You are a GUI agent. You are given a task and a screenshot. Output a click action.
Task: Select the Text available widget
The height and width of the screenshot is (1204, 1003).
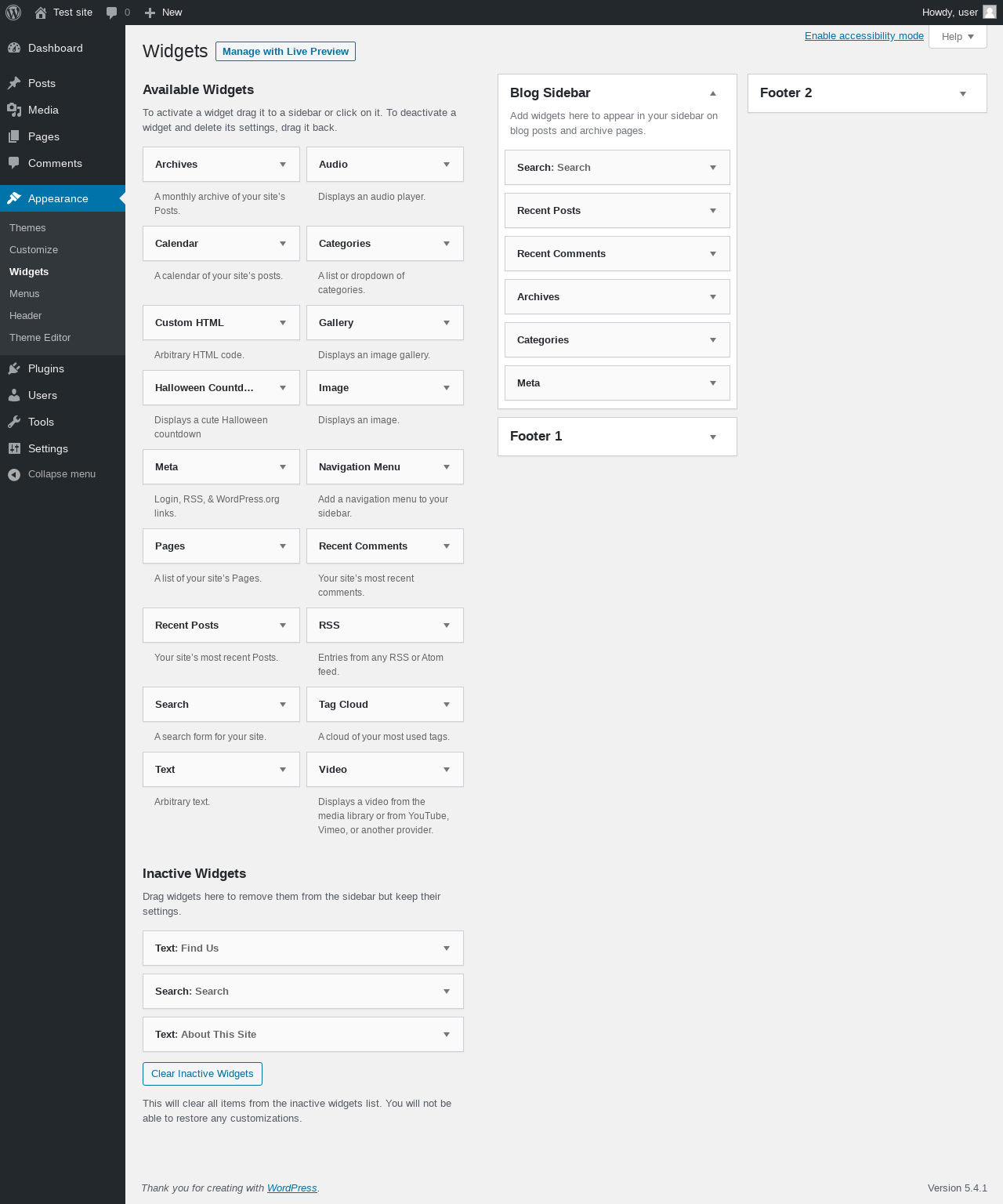point(221,770)
